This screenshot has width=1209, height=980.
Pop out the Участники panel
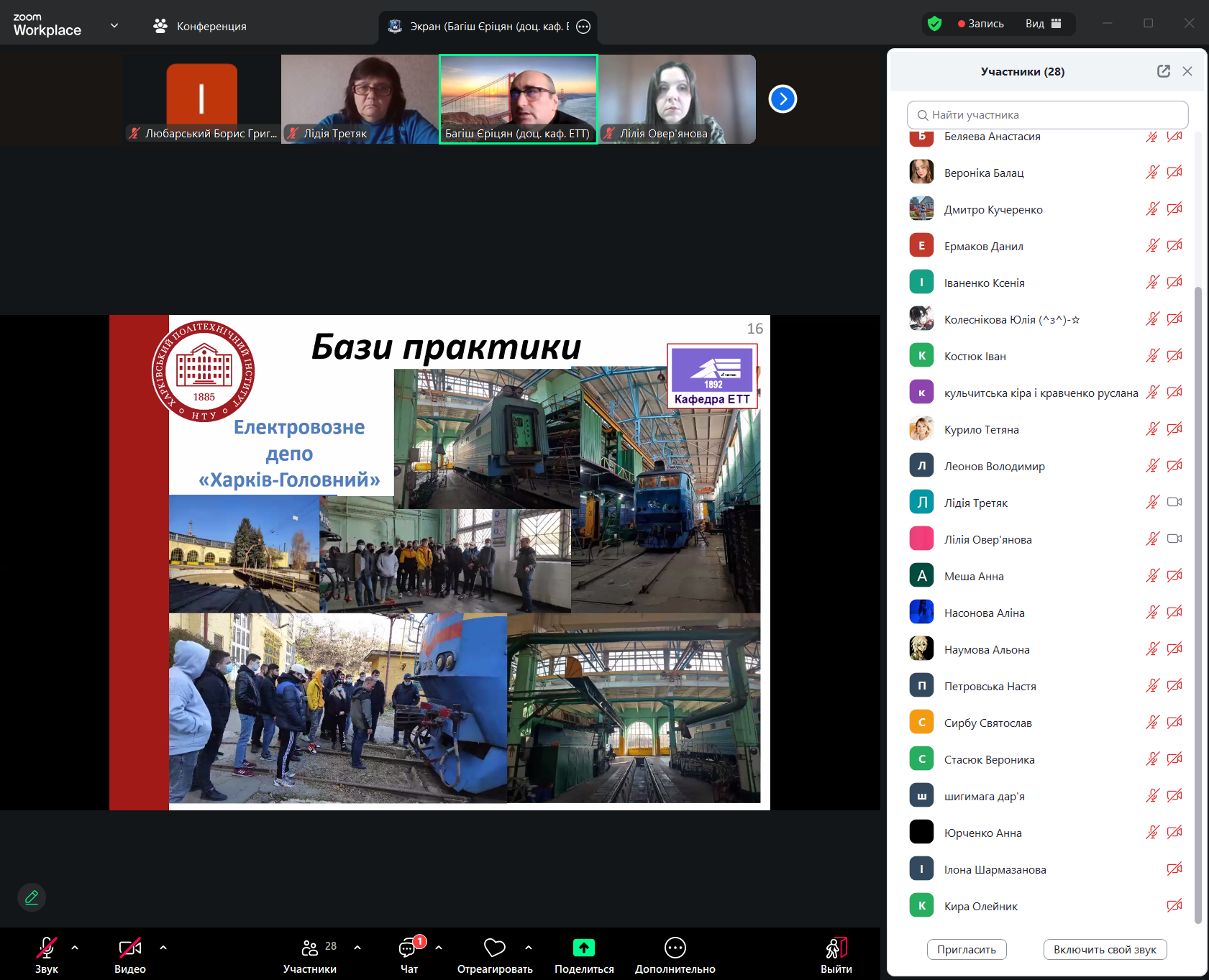[x=1163, y=71]
